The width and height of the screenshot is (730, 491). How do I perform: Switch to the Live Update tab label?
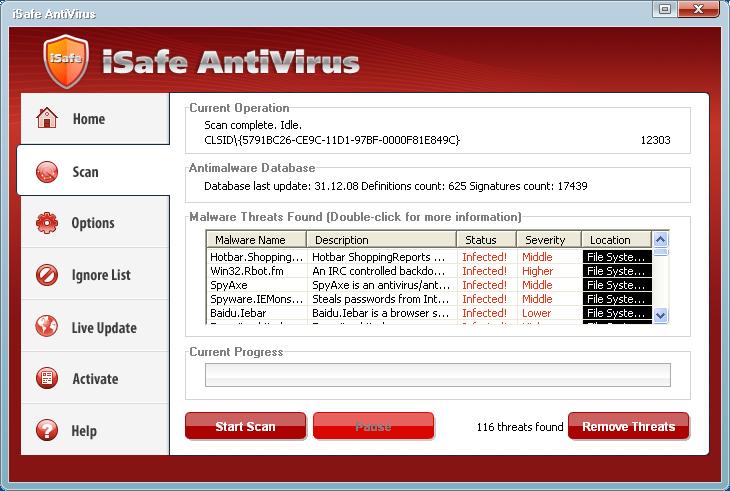(104, 327)
